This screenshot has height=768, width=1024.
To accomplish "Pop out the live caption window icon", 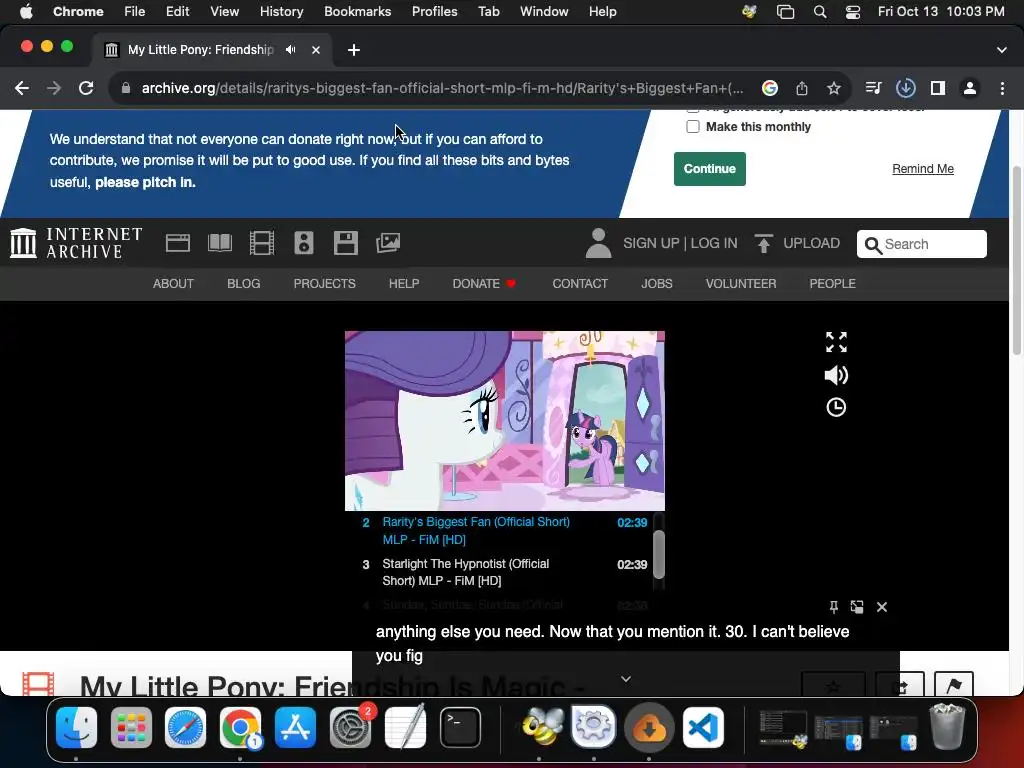I will (x=857, y=607).
